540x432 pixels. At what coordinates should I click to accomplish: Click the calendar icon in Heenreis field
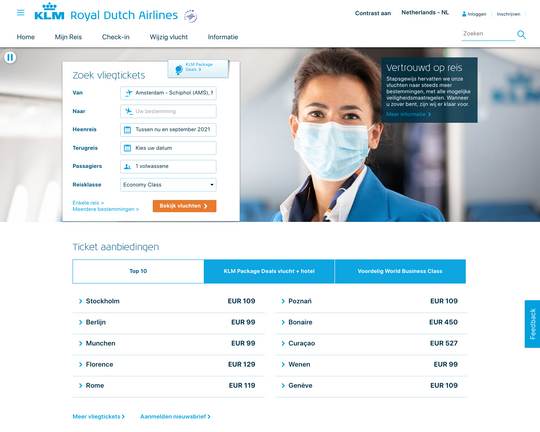tap(127, 130)
